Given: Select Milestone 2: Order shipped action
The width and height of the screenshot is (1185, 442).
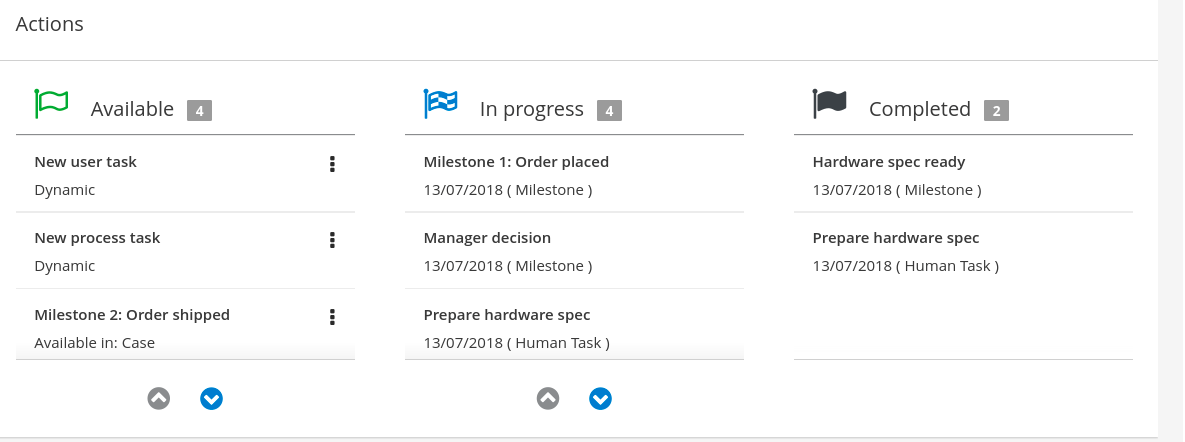Looking at the screenshot, I should [x=132, y=315].
